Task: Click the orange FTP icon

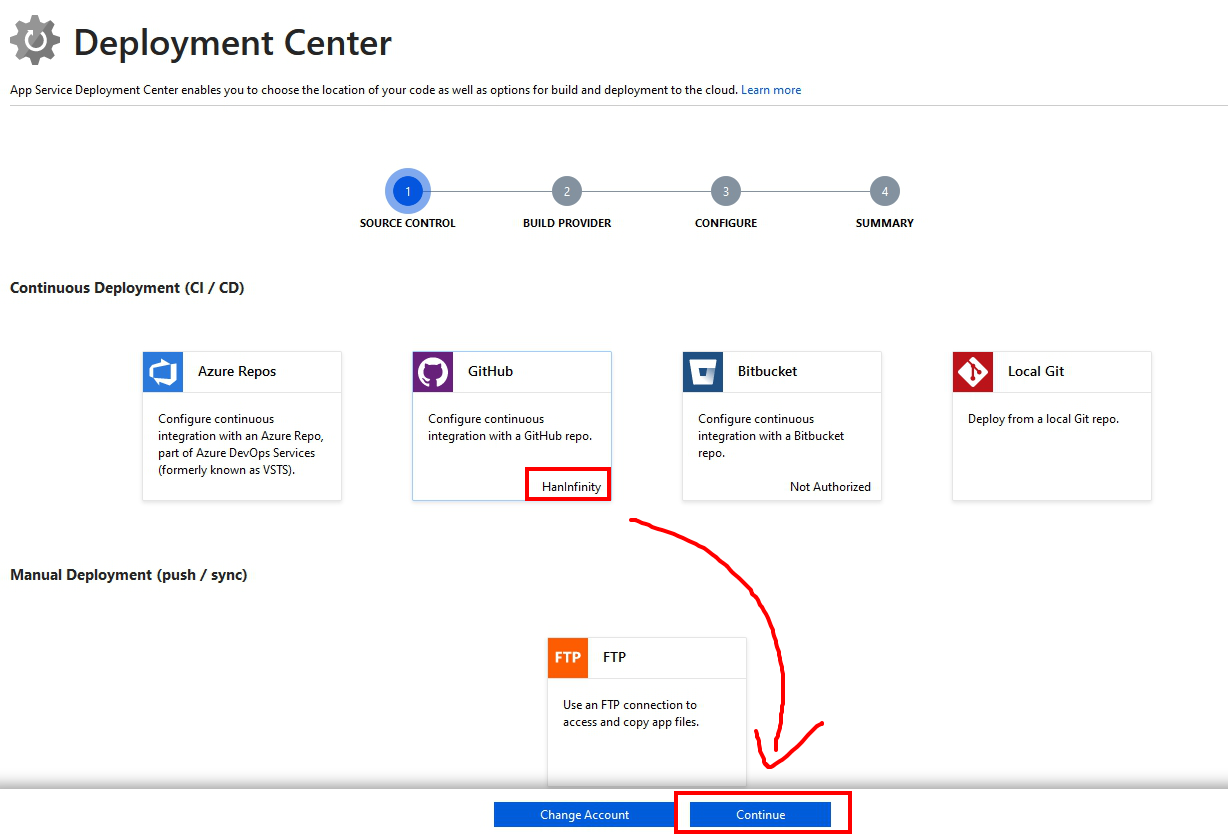Action: 568,657
